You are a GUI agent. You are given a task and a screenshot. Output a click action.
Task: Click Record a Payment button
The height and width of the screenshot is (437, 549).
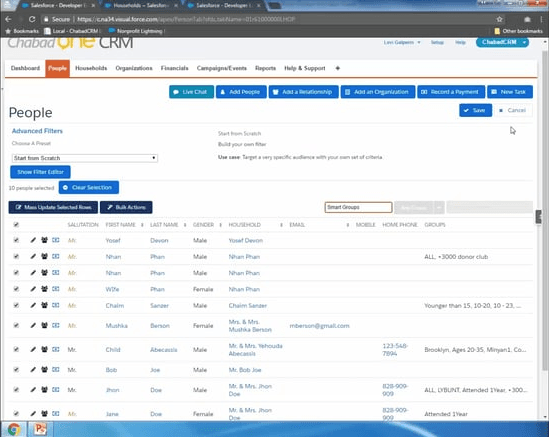tap(451, 92)
